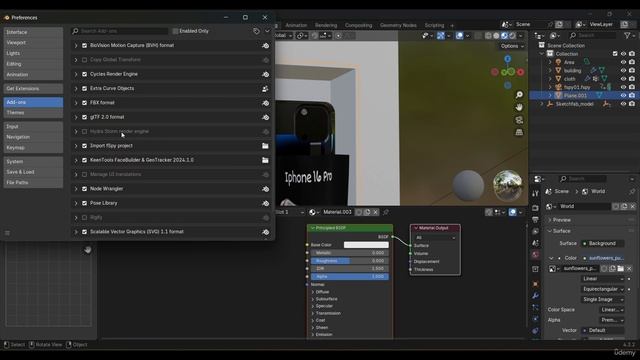Open Themes section in Preferences
The width and height of the screenshot is (640, 360).
pos(33,113)
